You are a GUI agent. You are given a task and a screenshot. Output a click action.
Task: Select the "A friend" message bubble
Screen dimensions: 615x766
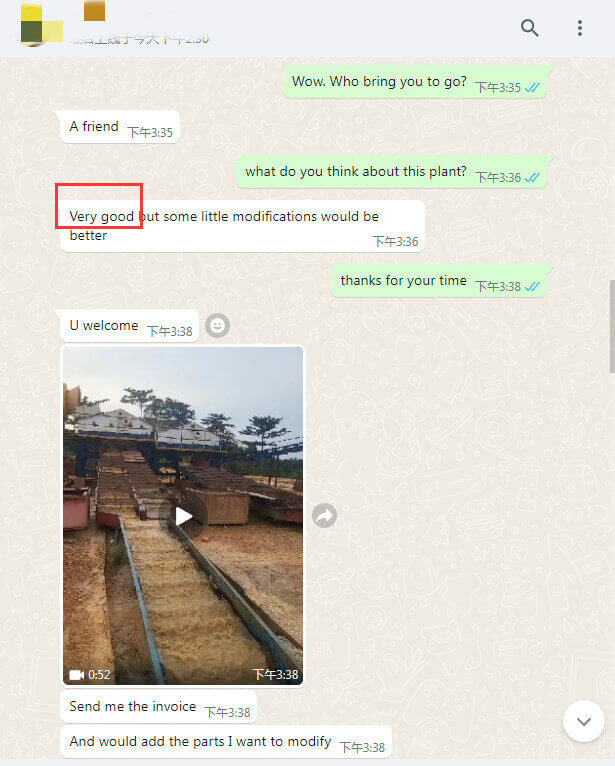(x=120, y=127)
